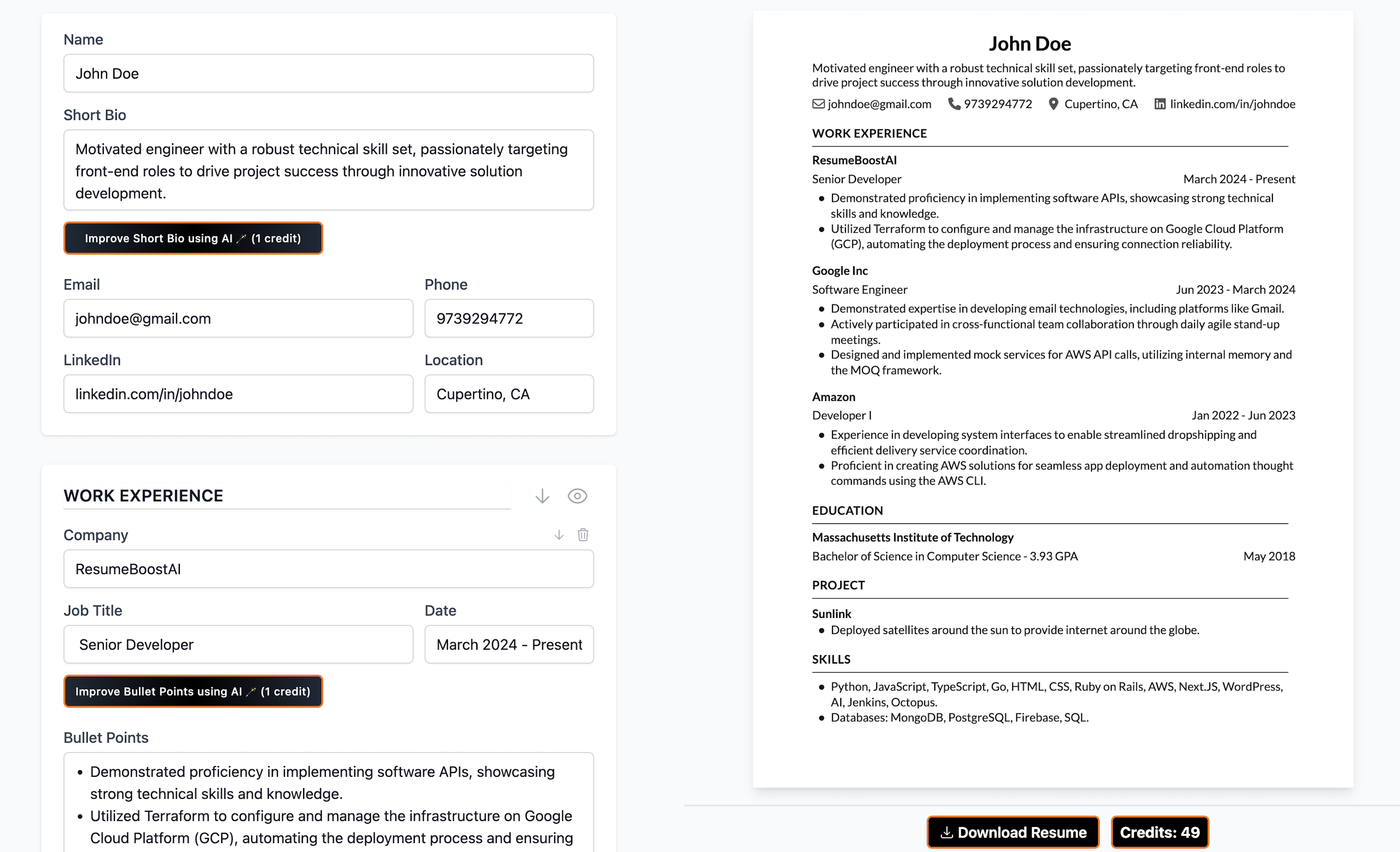This screenshot has width=1400, height=852.
Task: Click the wand icon on Improve Bullet Points button
Action: pos(251,691)
